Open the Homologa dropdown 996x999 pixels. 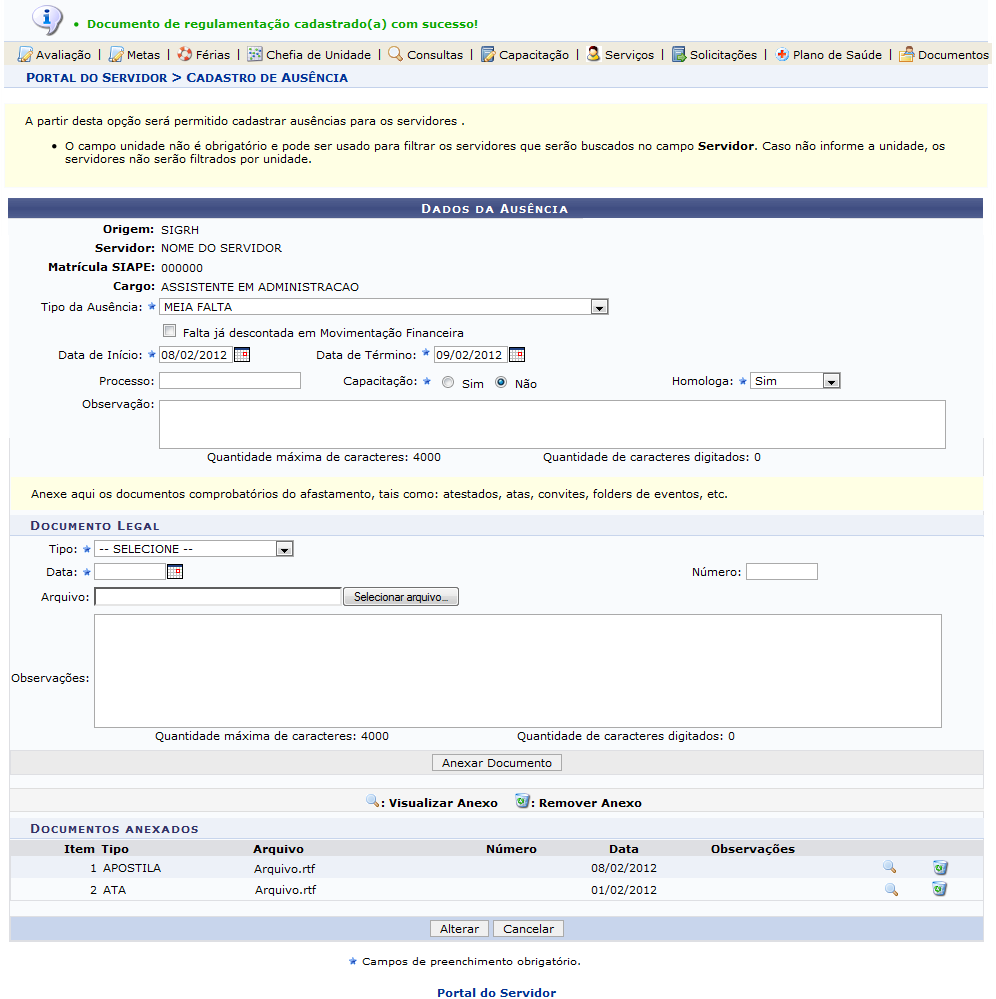(x=831, y=381)
